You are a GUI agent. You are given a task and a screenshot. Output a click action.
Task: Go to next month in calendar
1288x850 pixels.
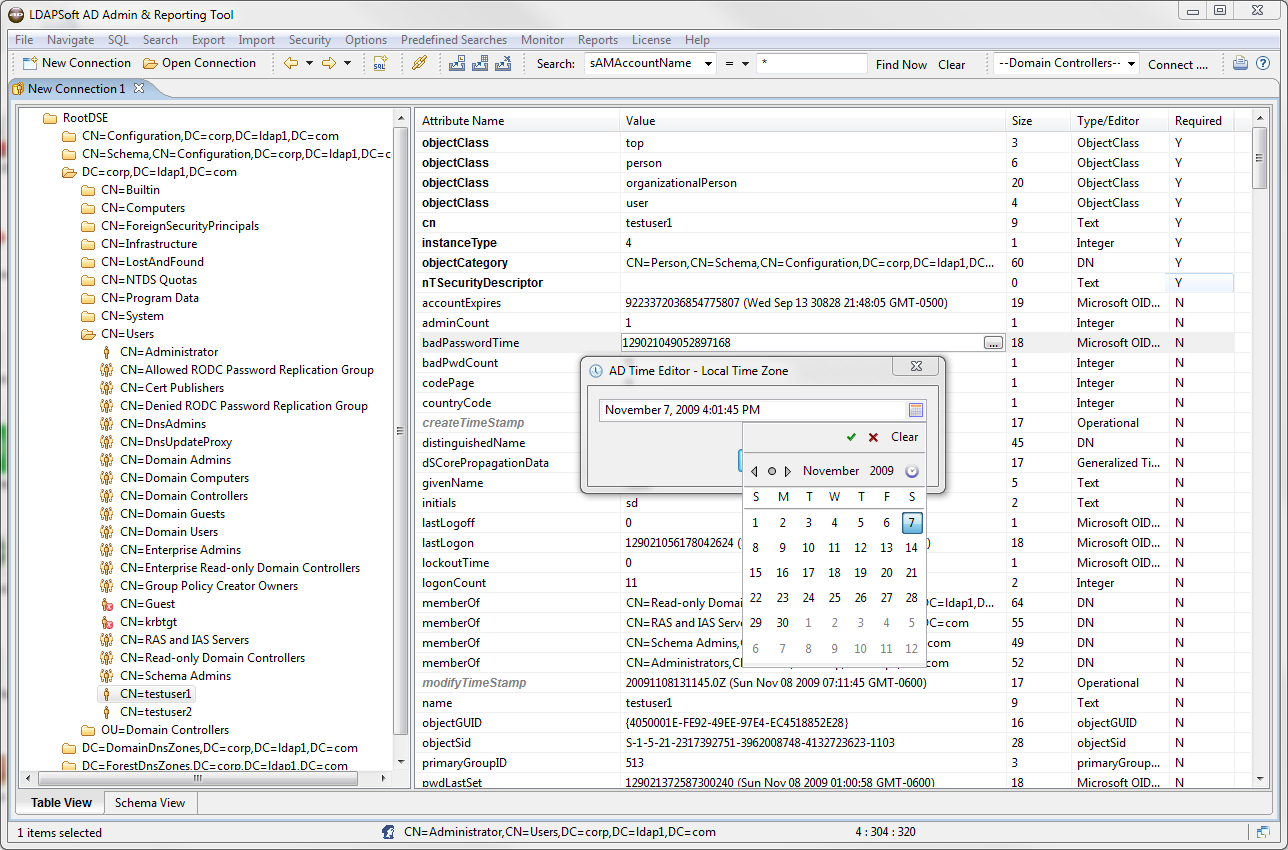(788, 471)
